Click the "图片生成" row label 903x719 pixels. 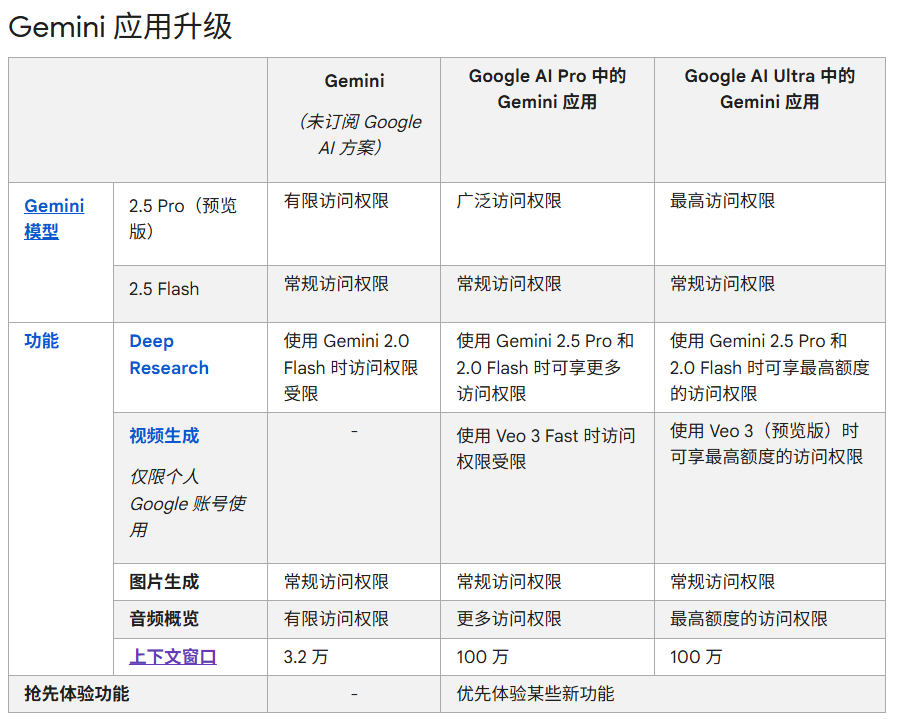point(164,581)
